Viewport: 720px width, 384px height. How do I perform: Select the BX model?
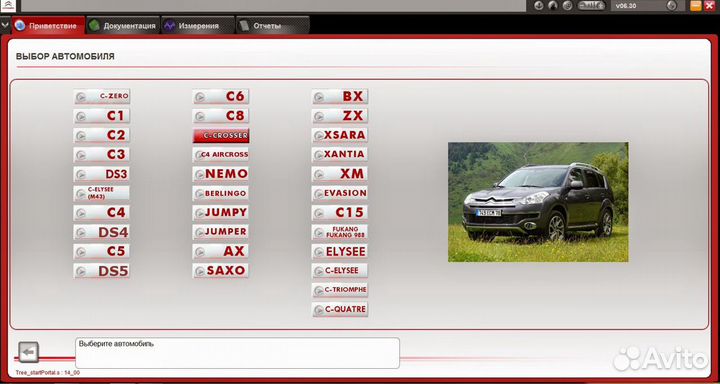click(x=340, y=96)
